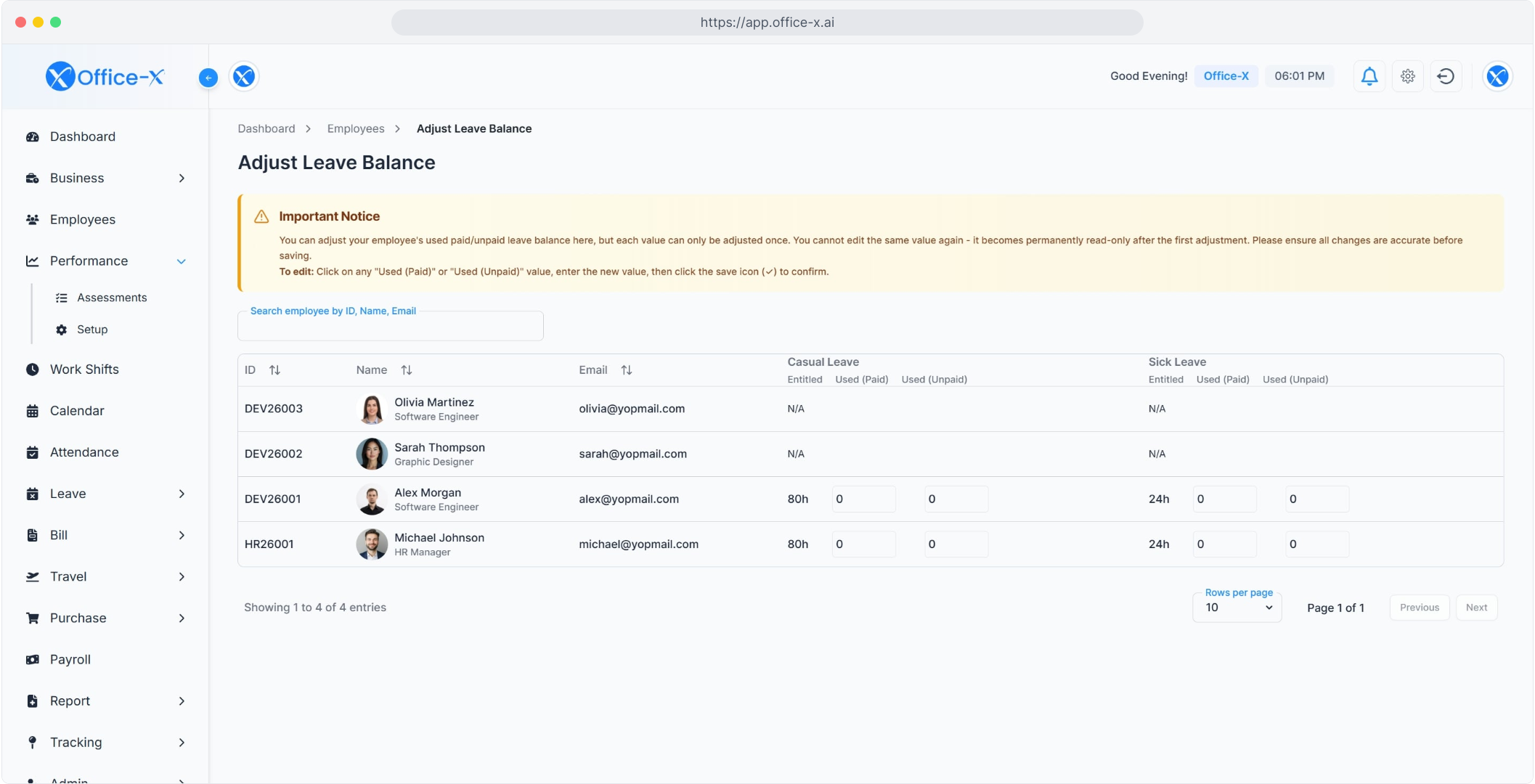Viewport: 1535px width, 784px height.
Task: Click the Next pagination button
Action: (1476, 608)
